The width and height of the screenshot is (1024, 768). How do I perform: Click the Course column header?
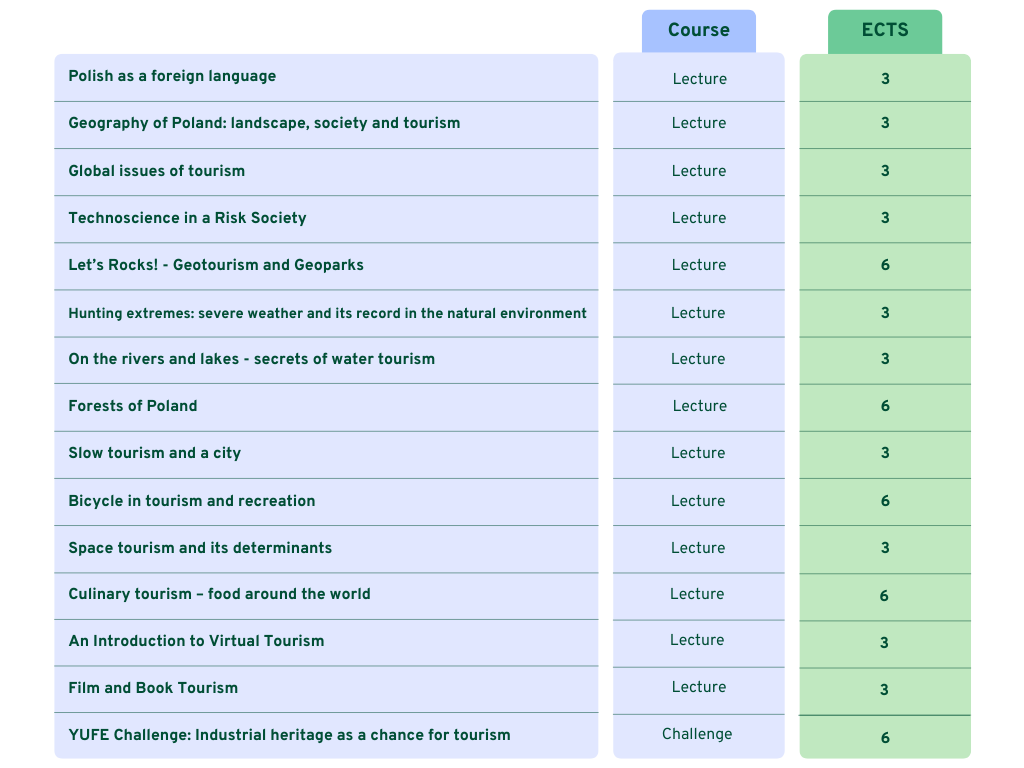[698, 30]
